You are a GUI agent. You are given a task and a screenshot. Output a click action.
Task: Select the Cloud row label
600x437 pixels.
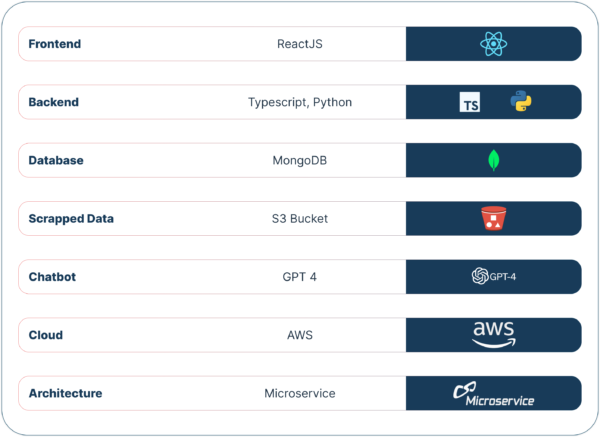[46, 335]
